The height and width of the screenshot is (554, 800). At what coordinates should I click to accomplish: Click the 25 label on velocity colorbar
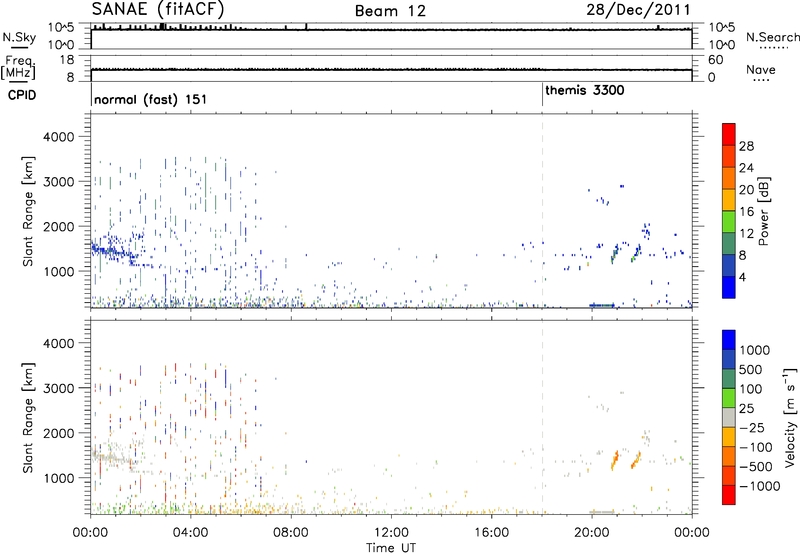(x=747, y=408)
